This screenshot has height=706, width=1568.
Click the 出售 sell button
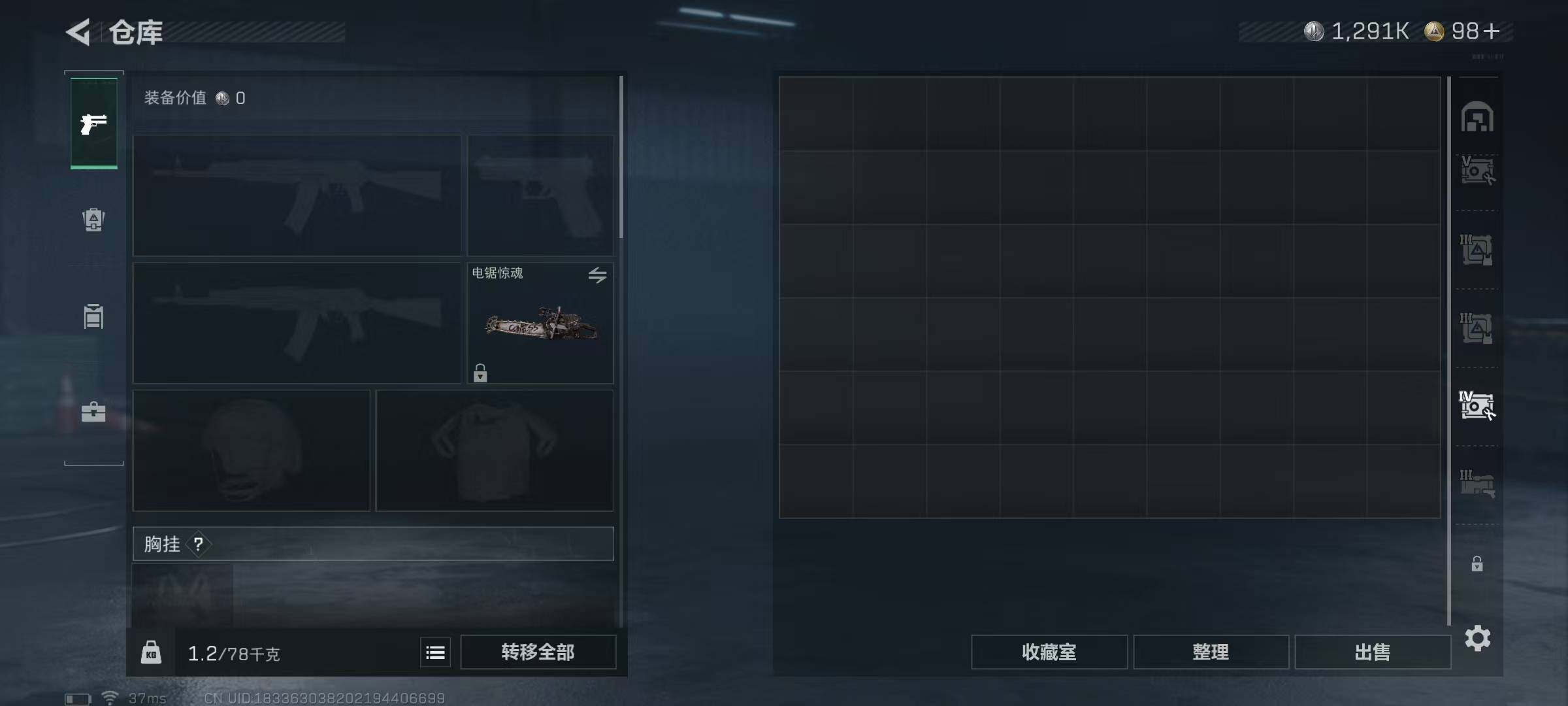1373,652
